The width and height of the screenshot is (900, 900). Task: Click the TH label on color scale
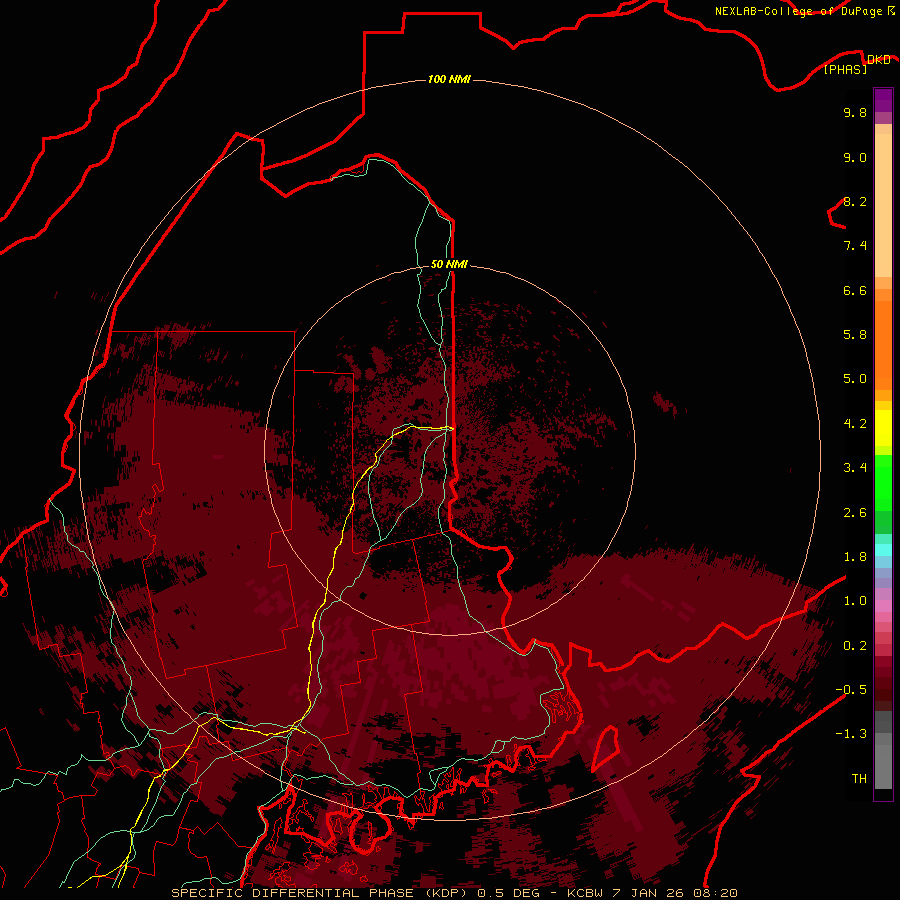[x=859, y=778]
